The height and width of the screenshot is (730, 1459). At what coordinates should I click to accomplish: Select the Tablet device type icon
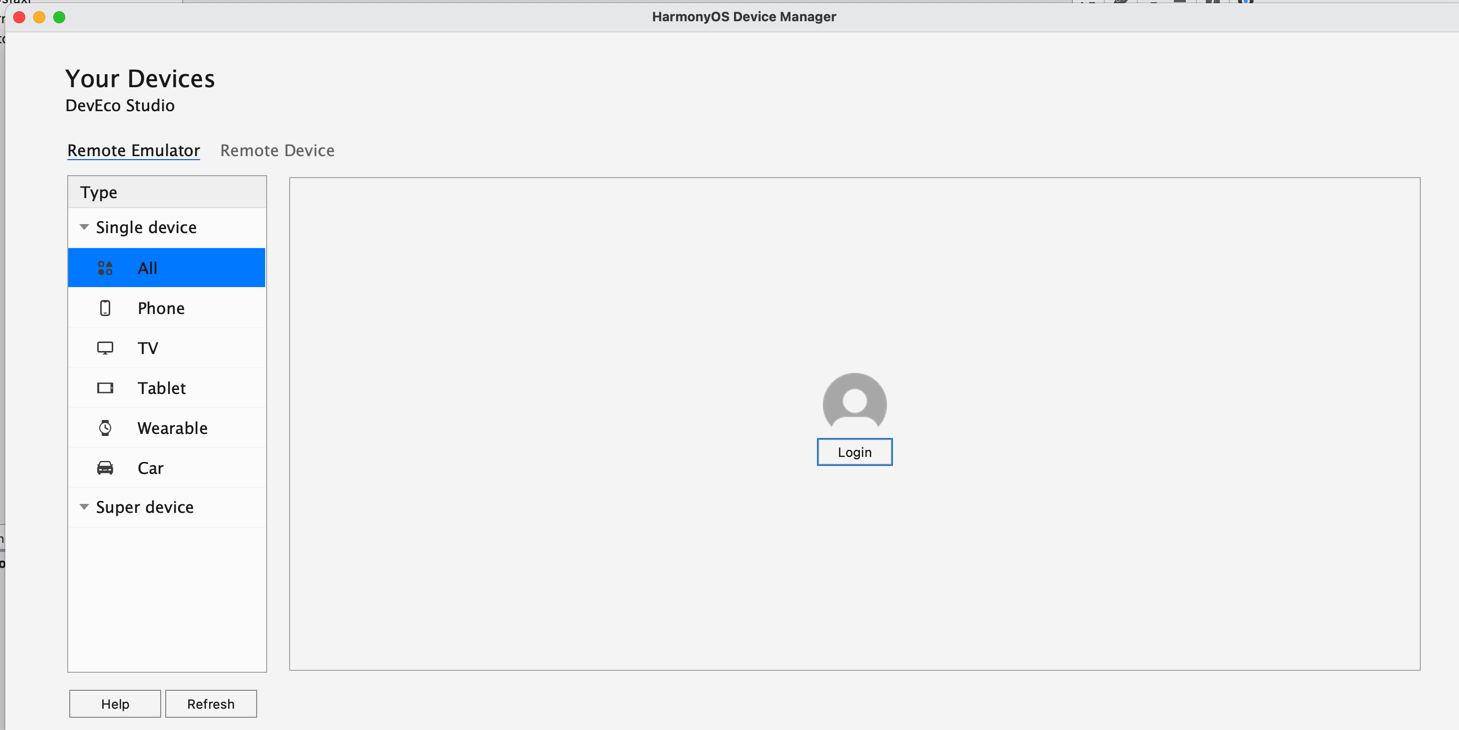[105, 387]
